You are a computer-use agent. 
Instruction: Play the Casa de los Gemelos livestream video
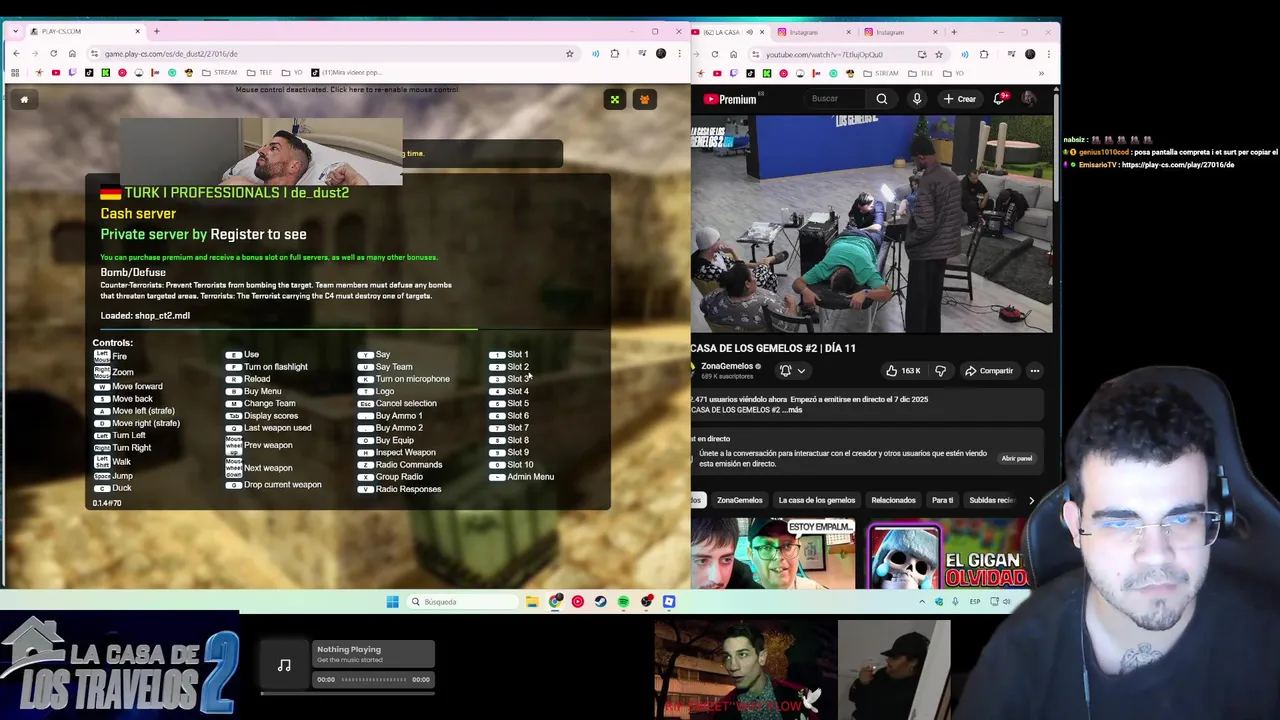pos(872,224)
